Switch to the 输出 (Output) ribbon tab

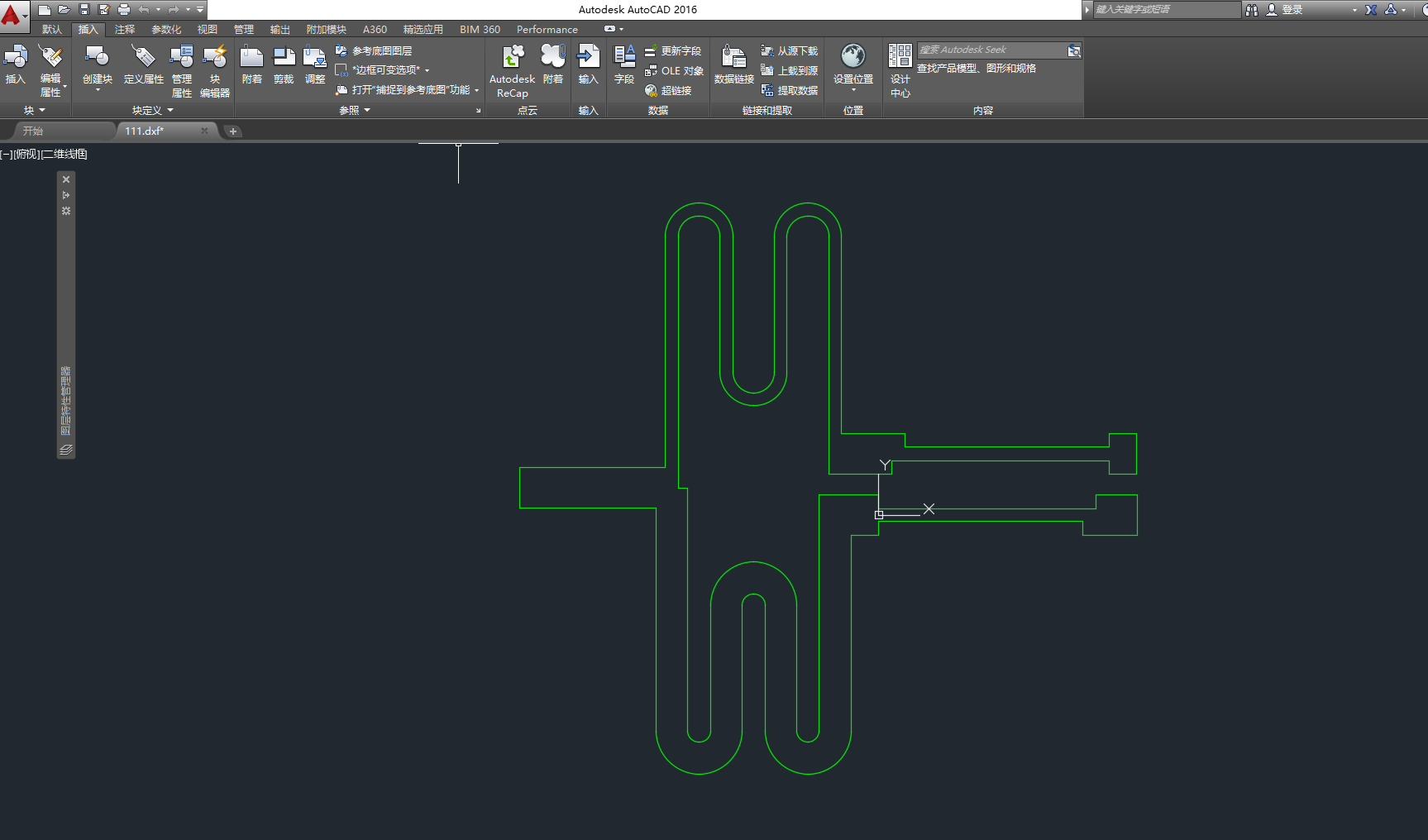click(x=280, y=30)
